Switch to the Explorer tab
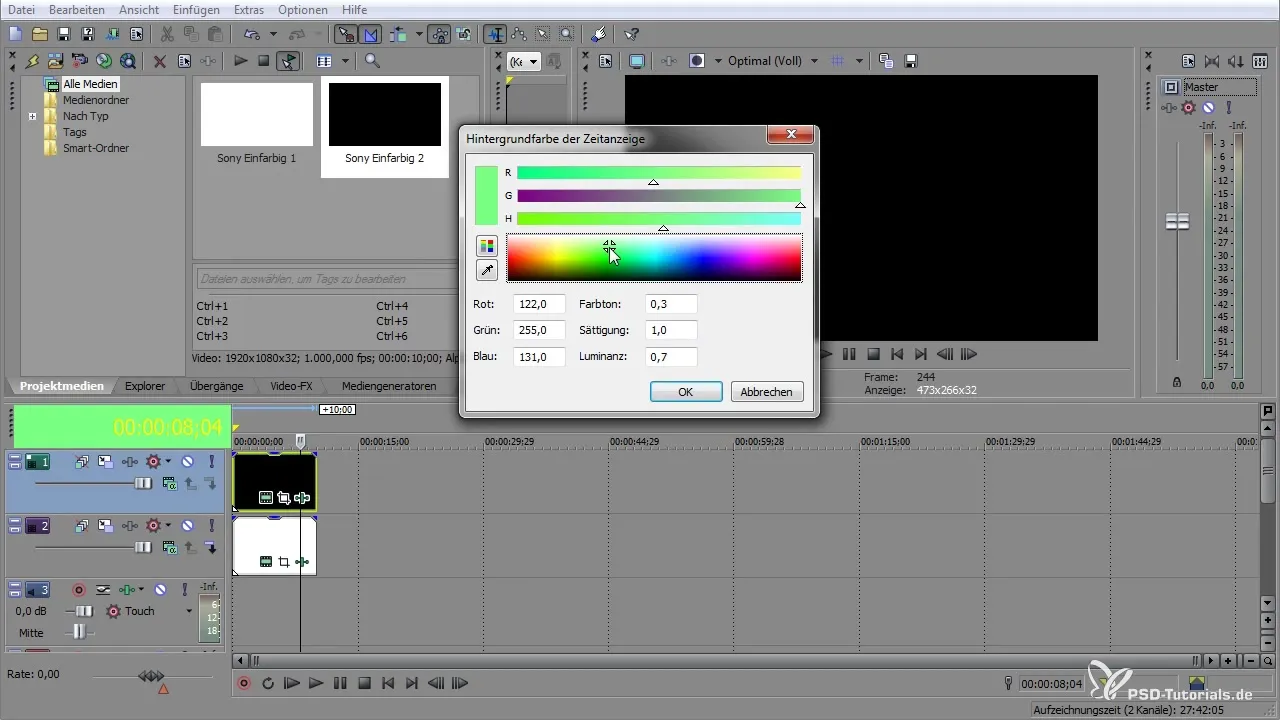Screen dimensions: 1280x720 point(145,385)
